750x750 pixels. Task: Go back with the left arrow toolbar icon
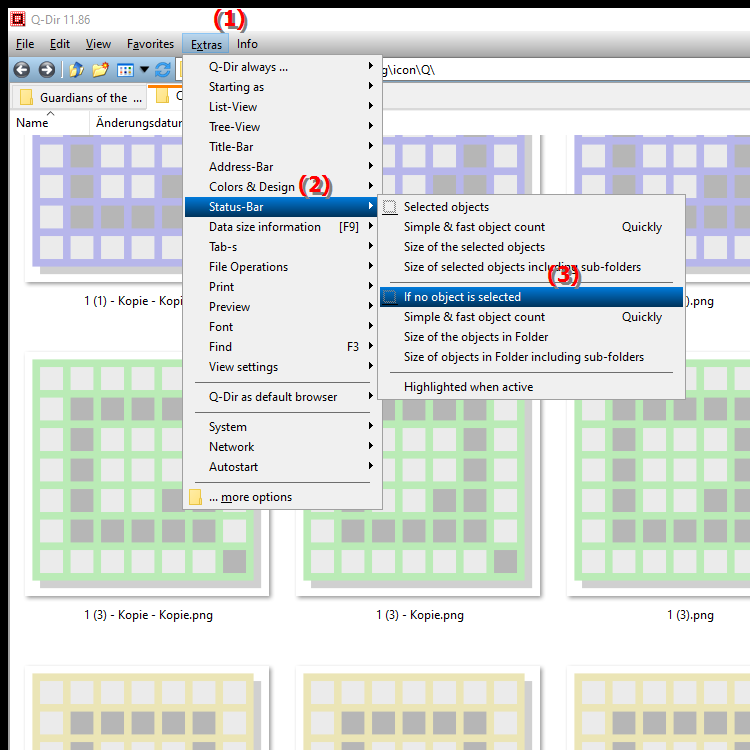[x=22, y=70]
